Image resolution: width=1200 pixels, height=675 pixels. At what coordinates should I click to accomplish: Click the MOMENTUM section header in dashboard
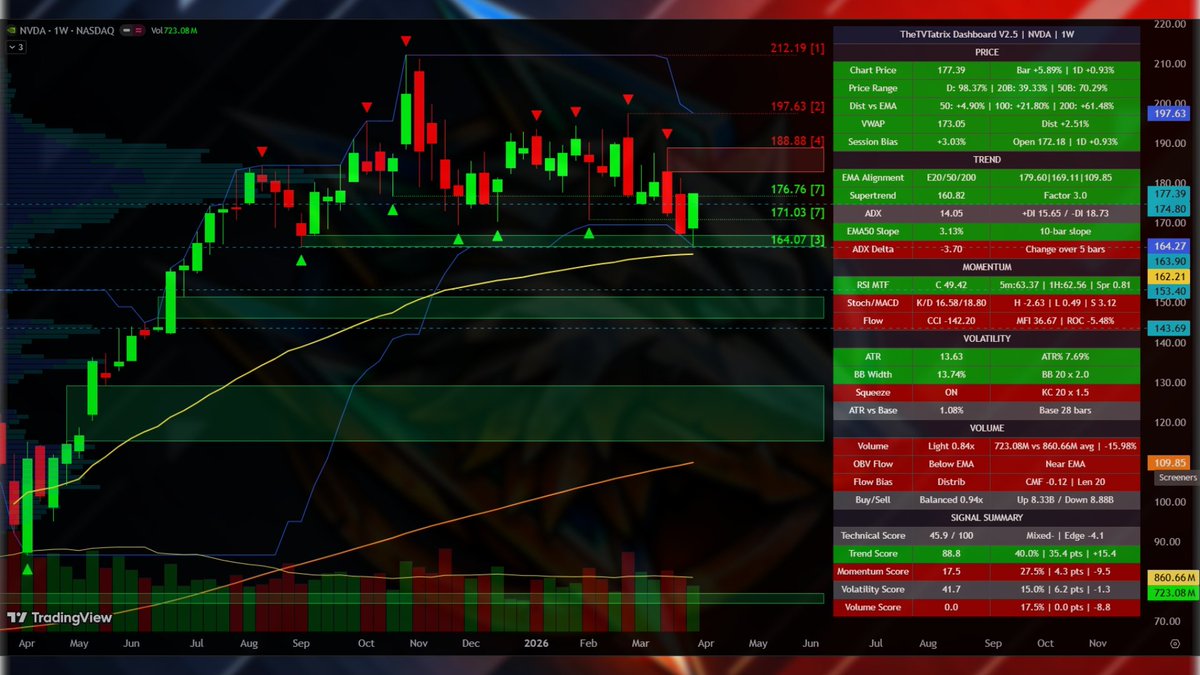pos(986,267)
